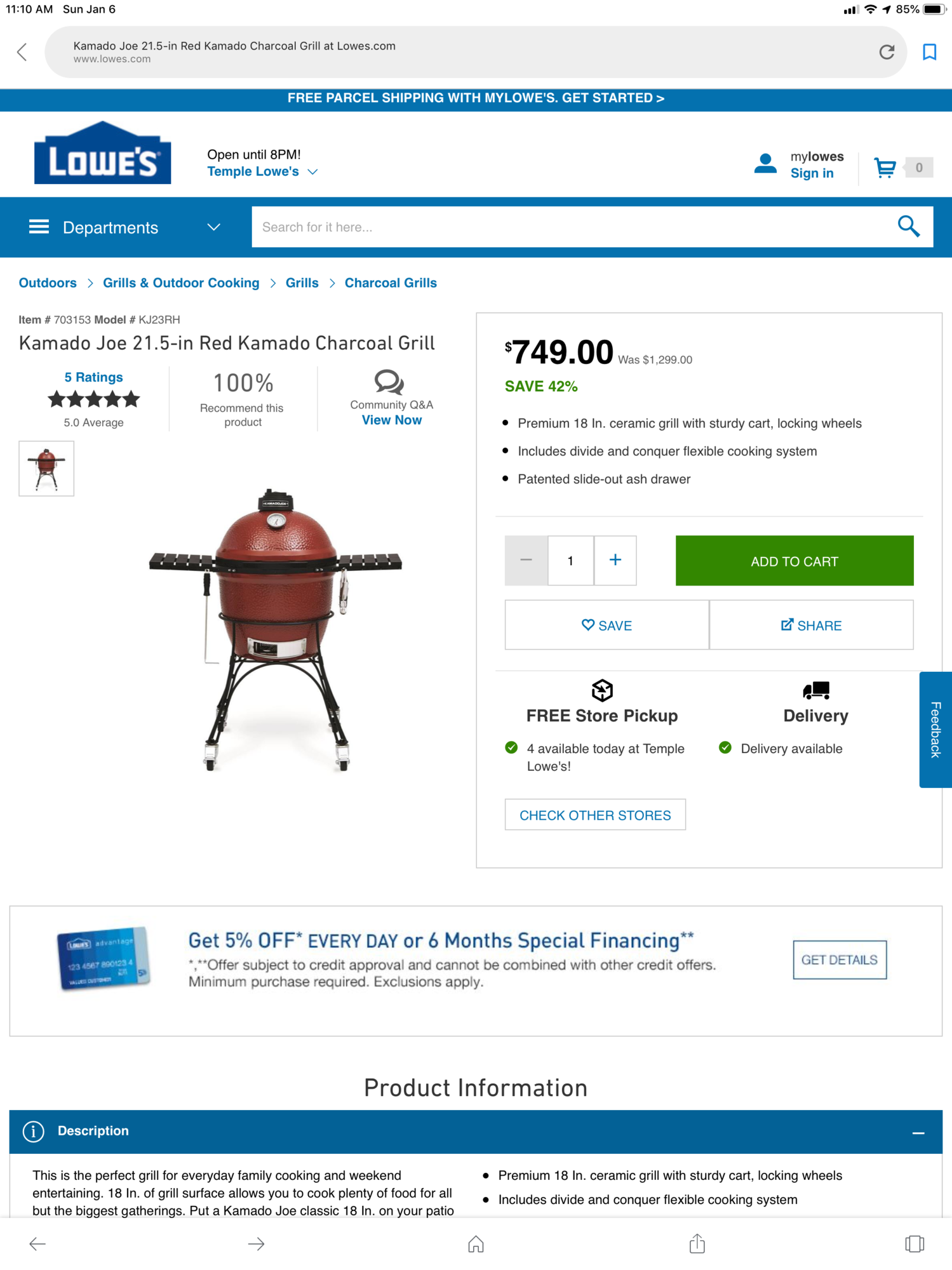Go to browser home icon
Image resolution: width=952 pixels, height=1270 pixels.
[x=476, y=1243]
